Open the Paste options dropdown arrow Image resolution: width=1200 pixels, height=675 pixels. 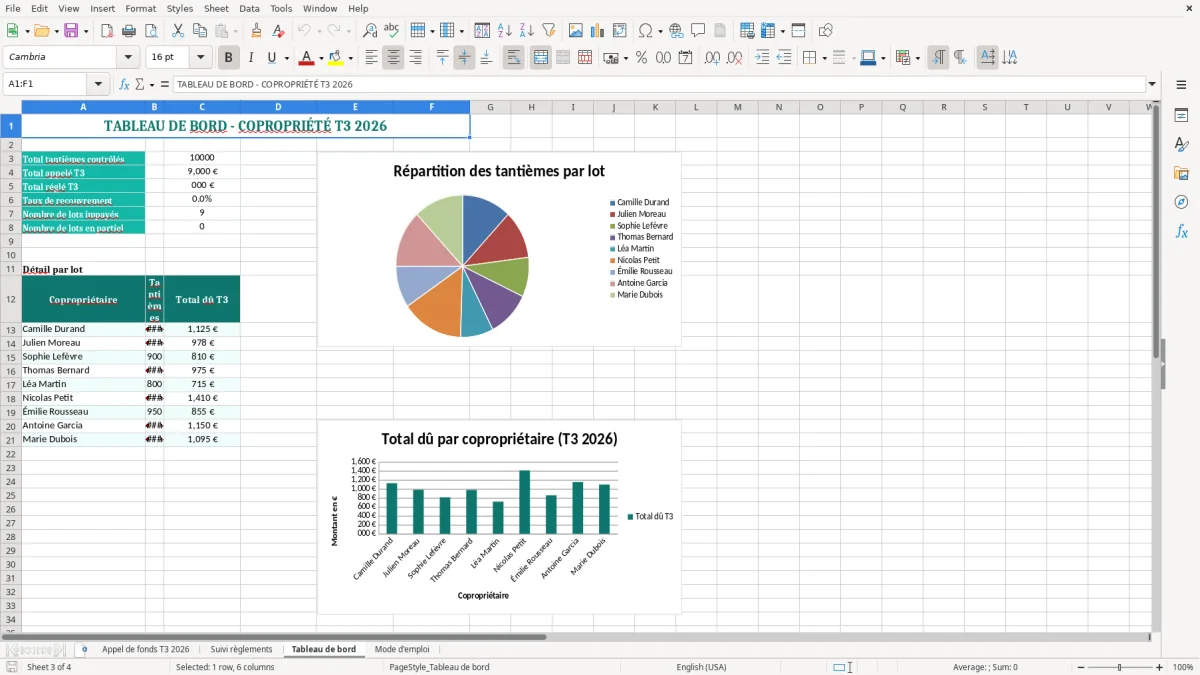pyautogui.click(x=234, y=31)
